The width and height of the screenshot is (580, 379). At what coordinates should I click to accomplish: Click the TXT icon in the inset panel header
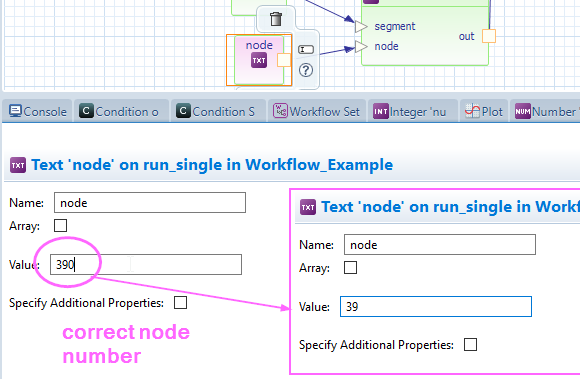(x=308, y=207)
